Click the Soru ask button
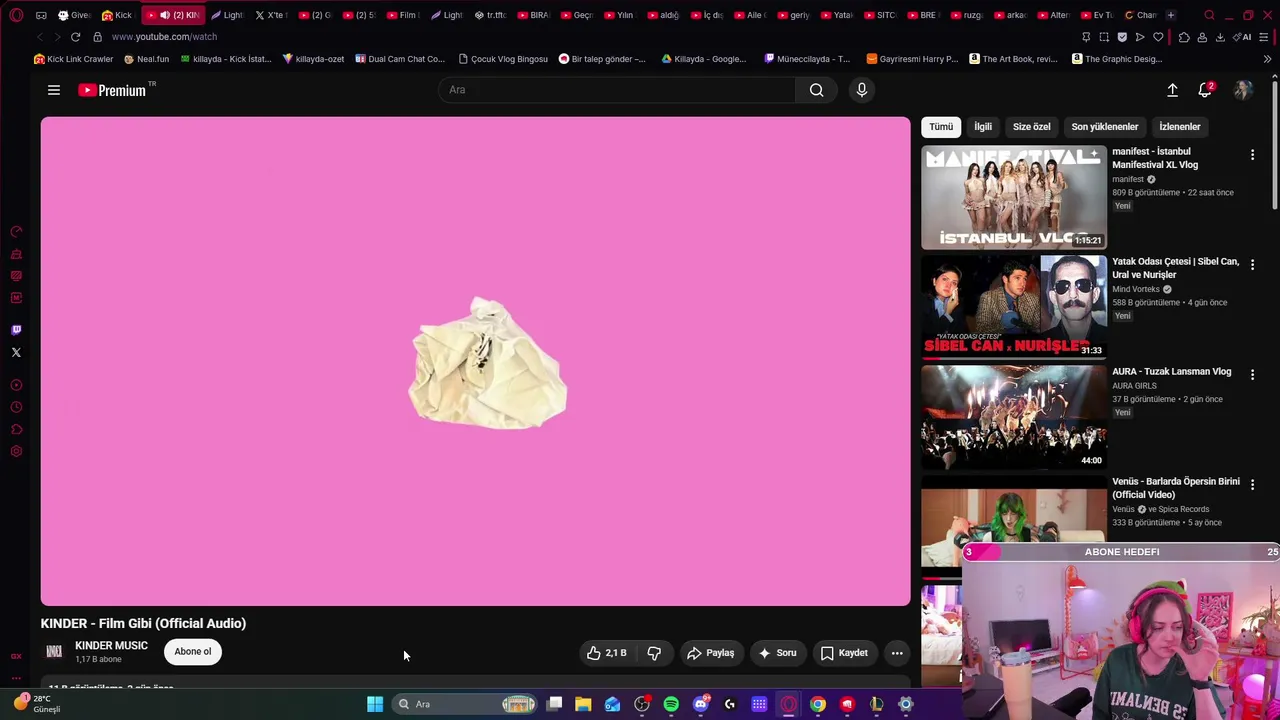 [x=778, y=653]
